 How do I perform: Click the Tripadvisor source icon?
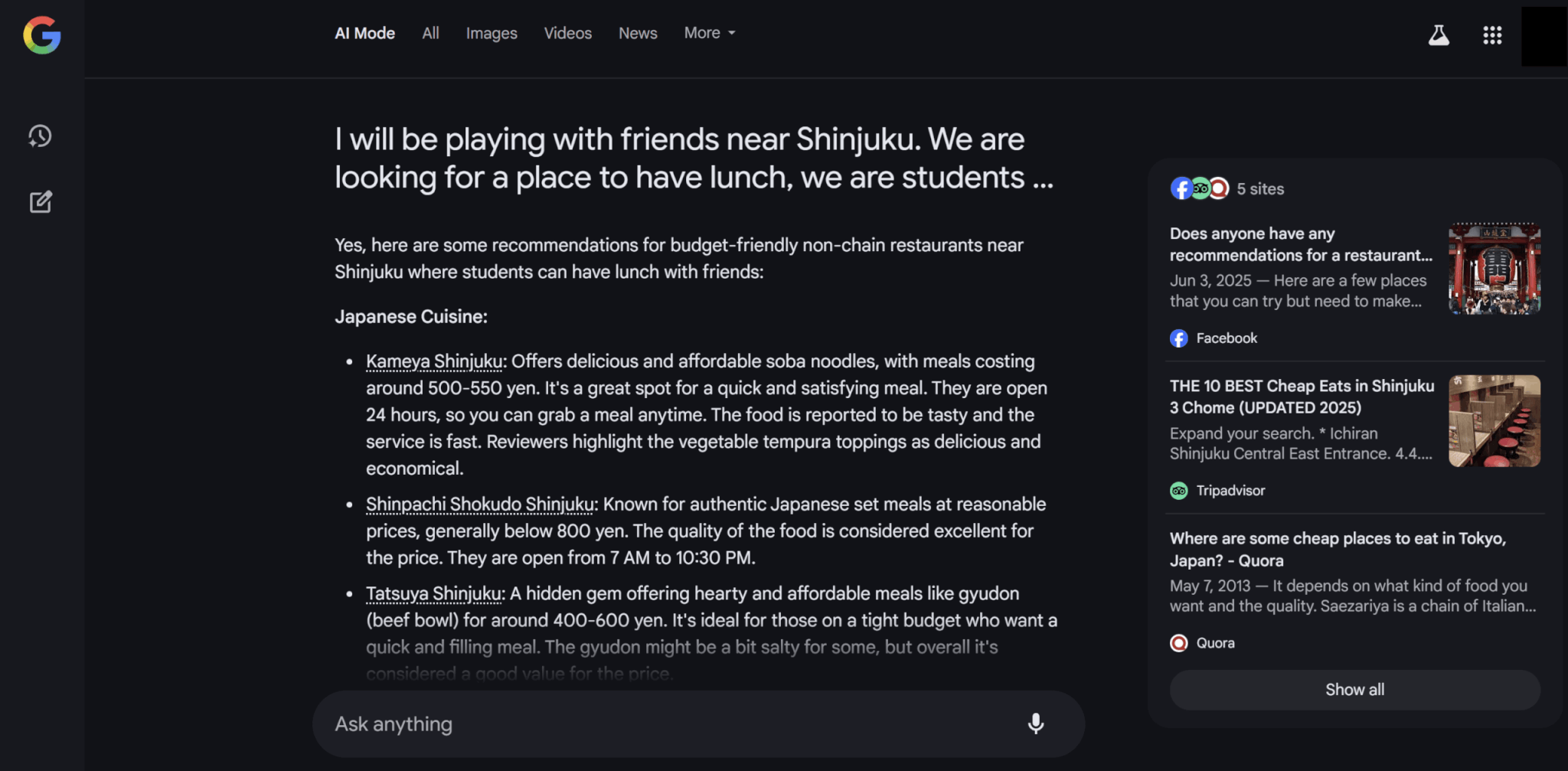1179,491
